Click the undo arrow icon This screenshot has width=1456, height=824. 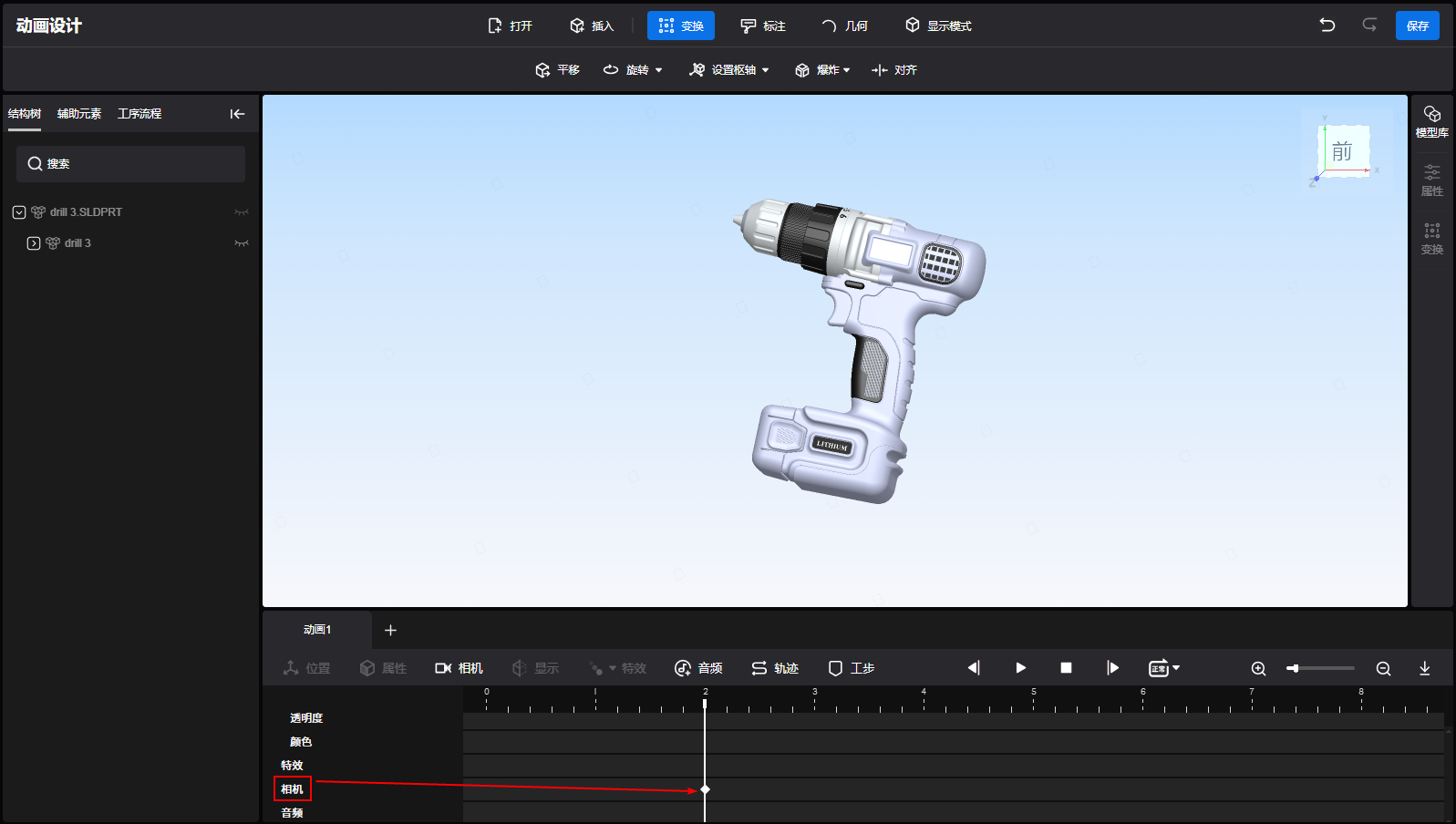point(1327,26)
